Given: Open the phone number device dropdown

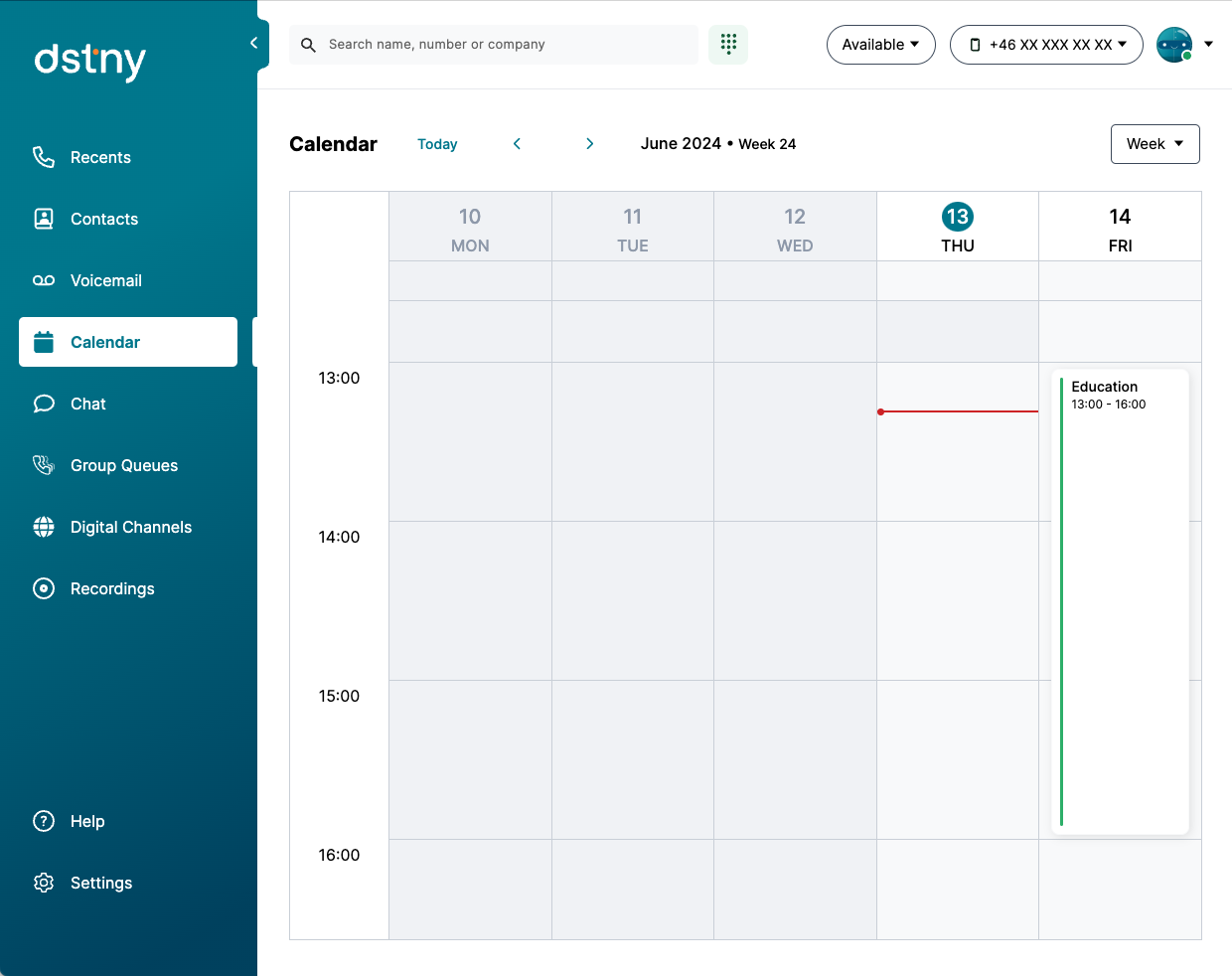Looking at the screenshot, I should tap(1046, 45).
